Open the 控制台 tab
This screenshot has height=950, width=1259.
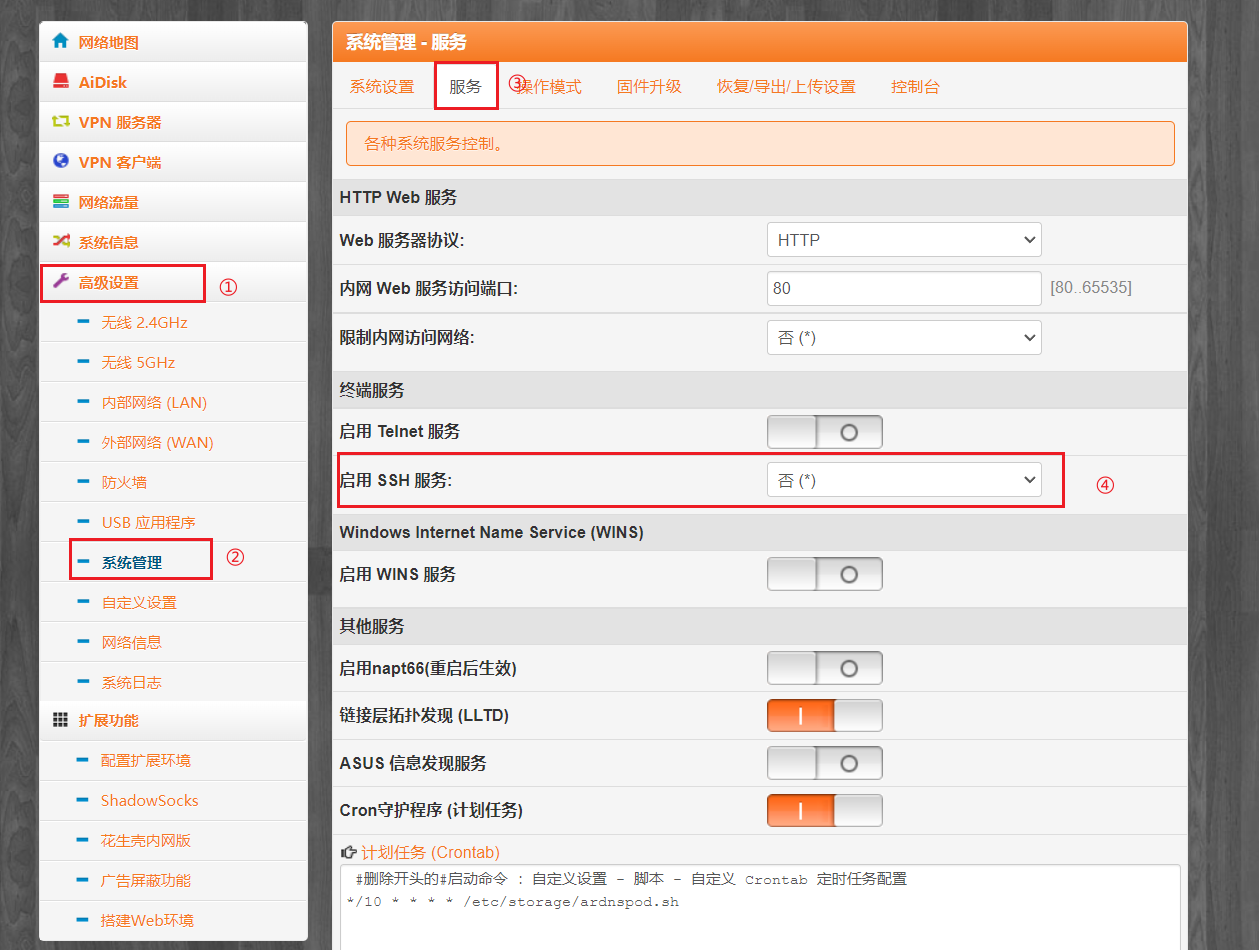[x=915, y=86]
